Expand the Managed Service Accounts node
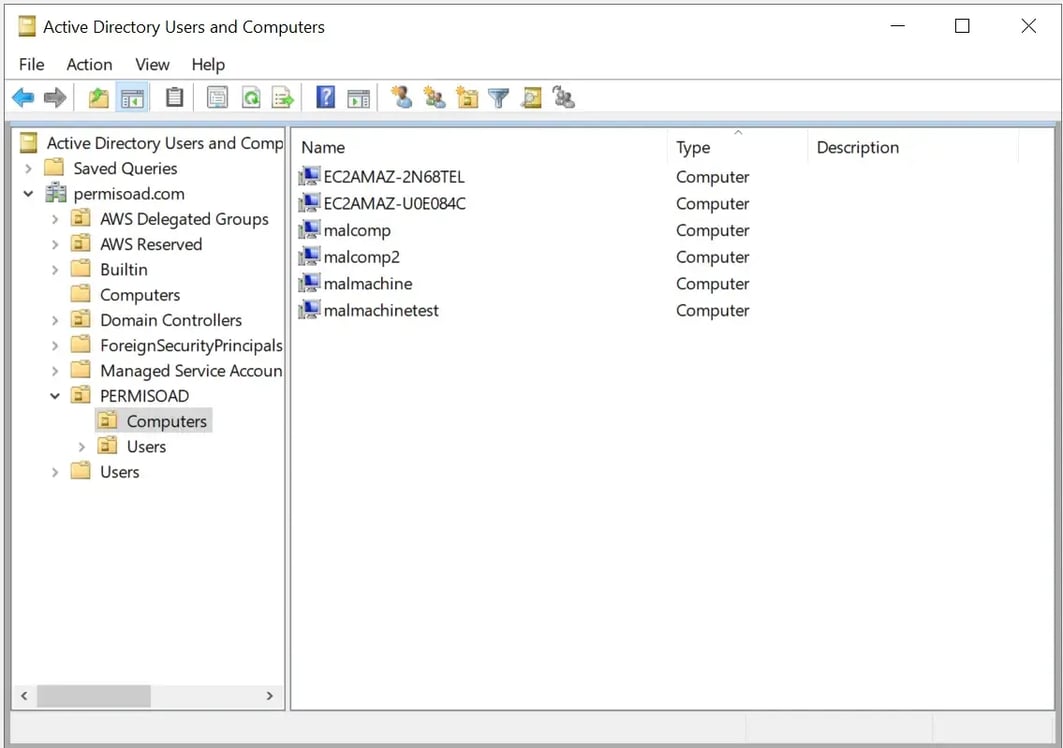Image resolution: width=1063 pixels, height=748 pixels. 55,371
